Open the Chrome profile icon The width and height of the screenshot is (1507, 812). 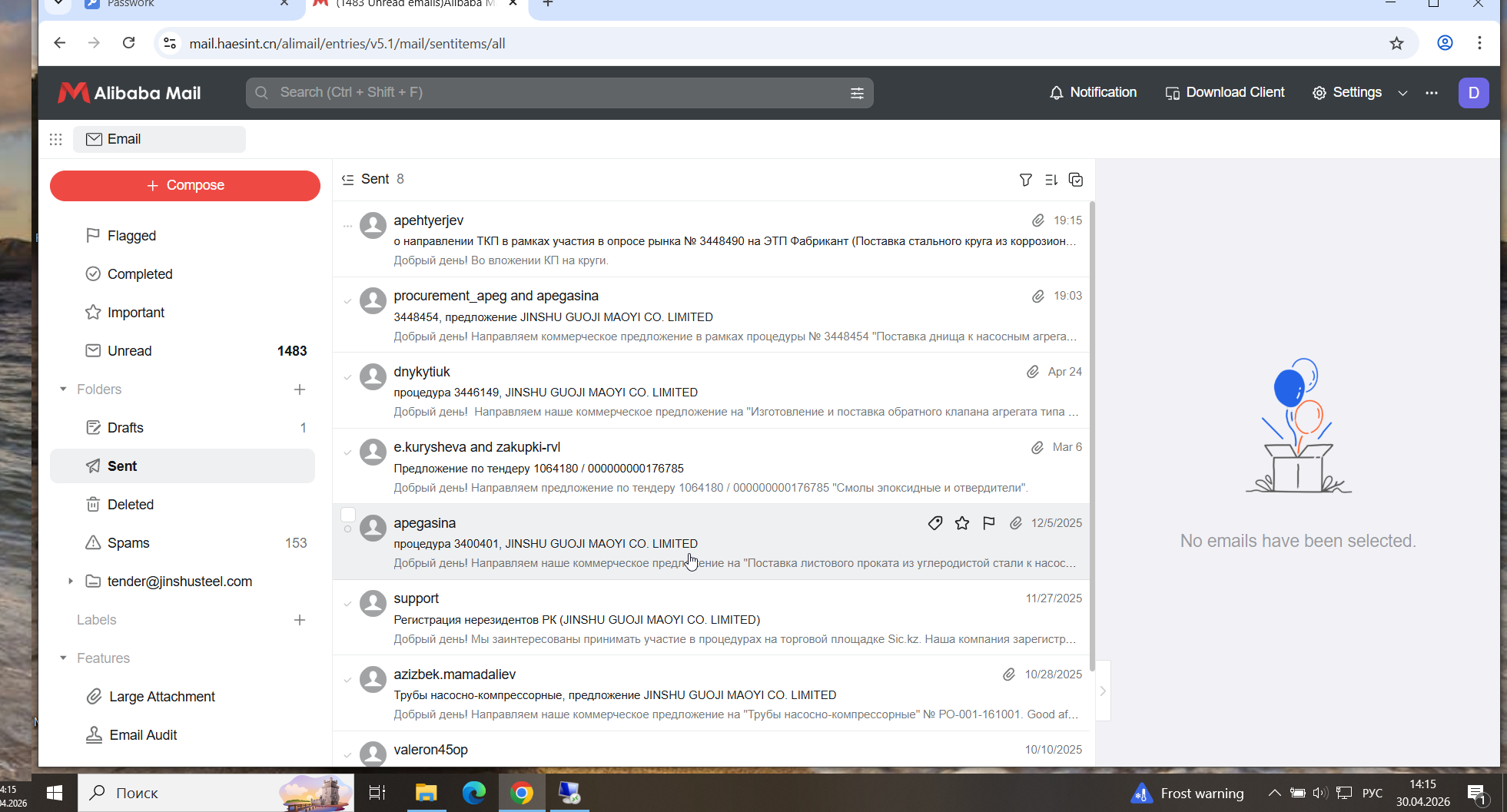coord(1445,43)
